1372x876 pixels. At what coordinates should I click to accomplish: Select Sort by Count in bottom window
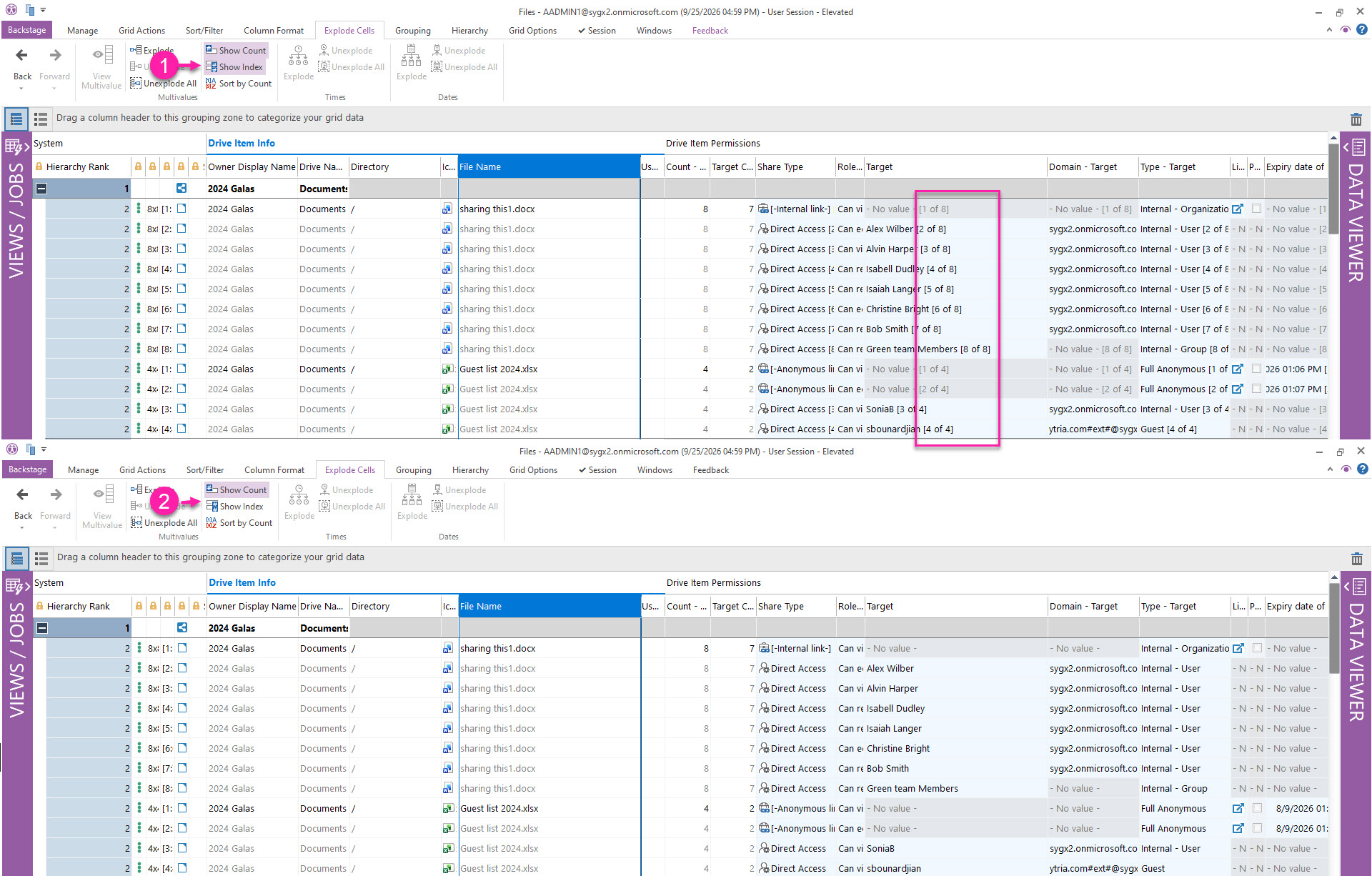pos(239,523)
